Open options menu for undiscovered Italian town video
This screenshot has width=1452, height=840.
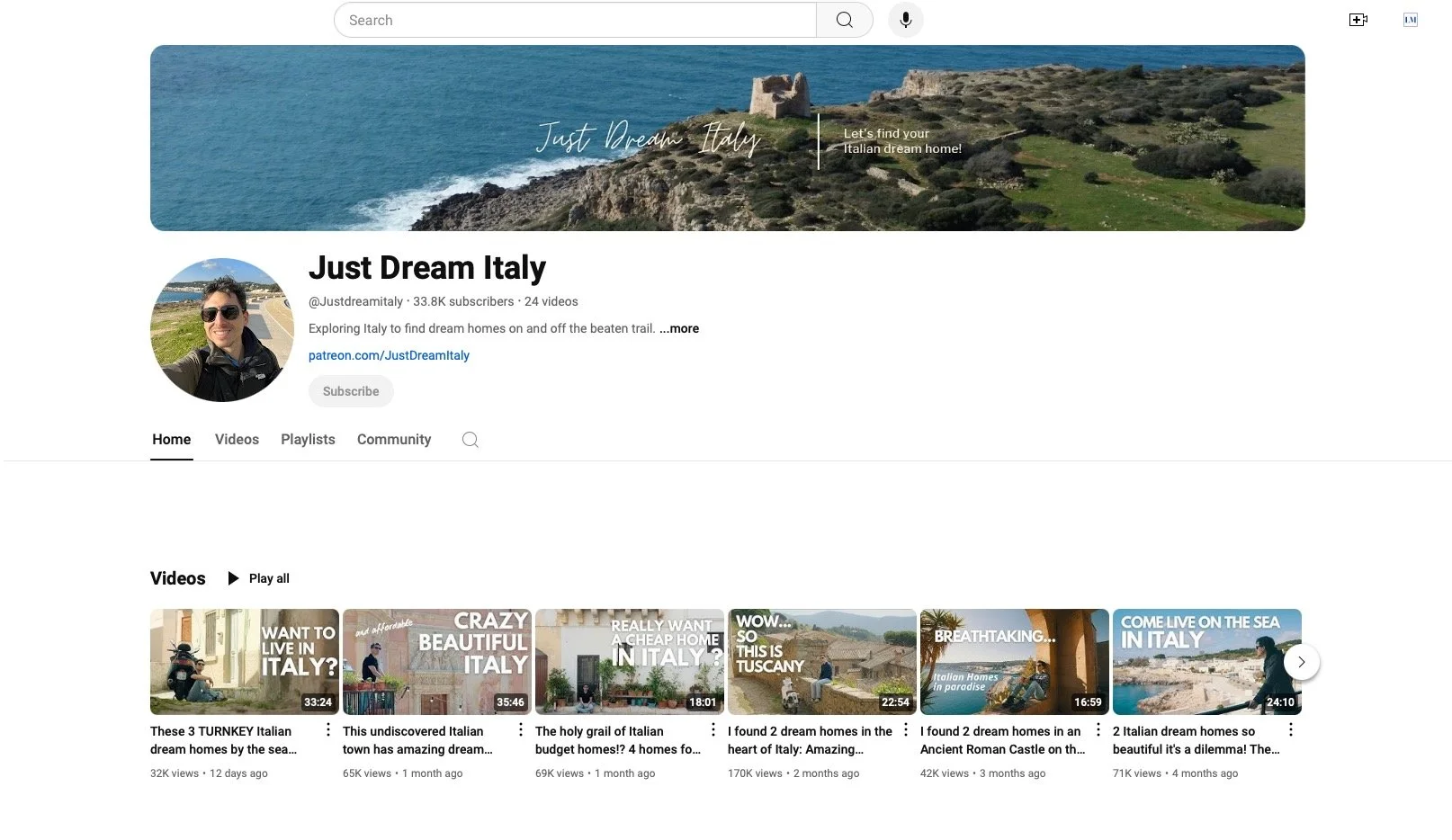[x=520, y=729]
